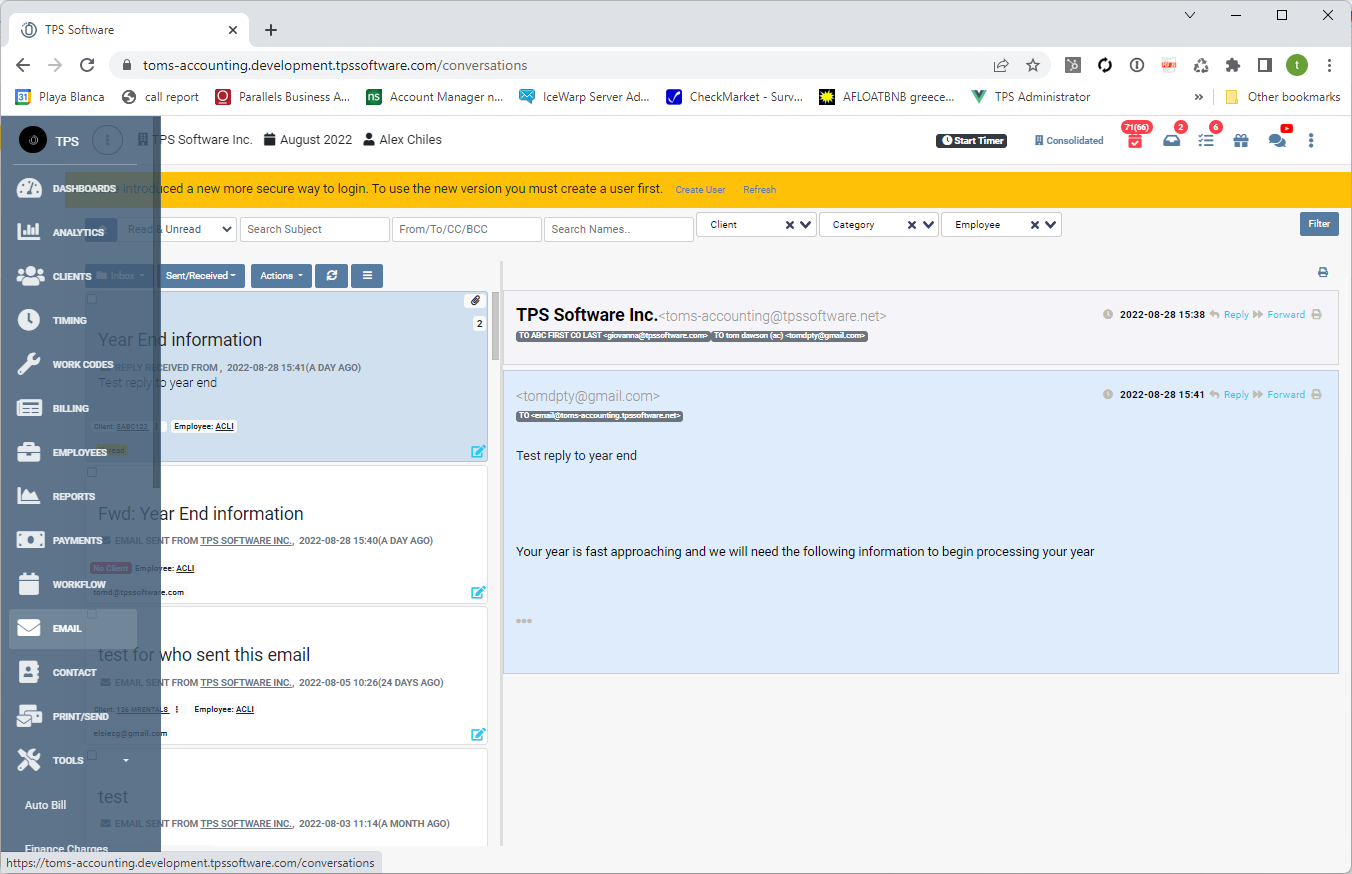Open the Dashboards sidebar icon
Screen dimensions: 1352x874
(x=30, y=188)
